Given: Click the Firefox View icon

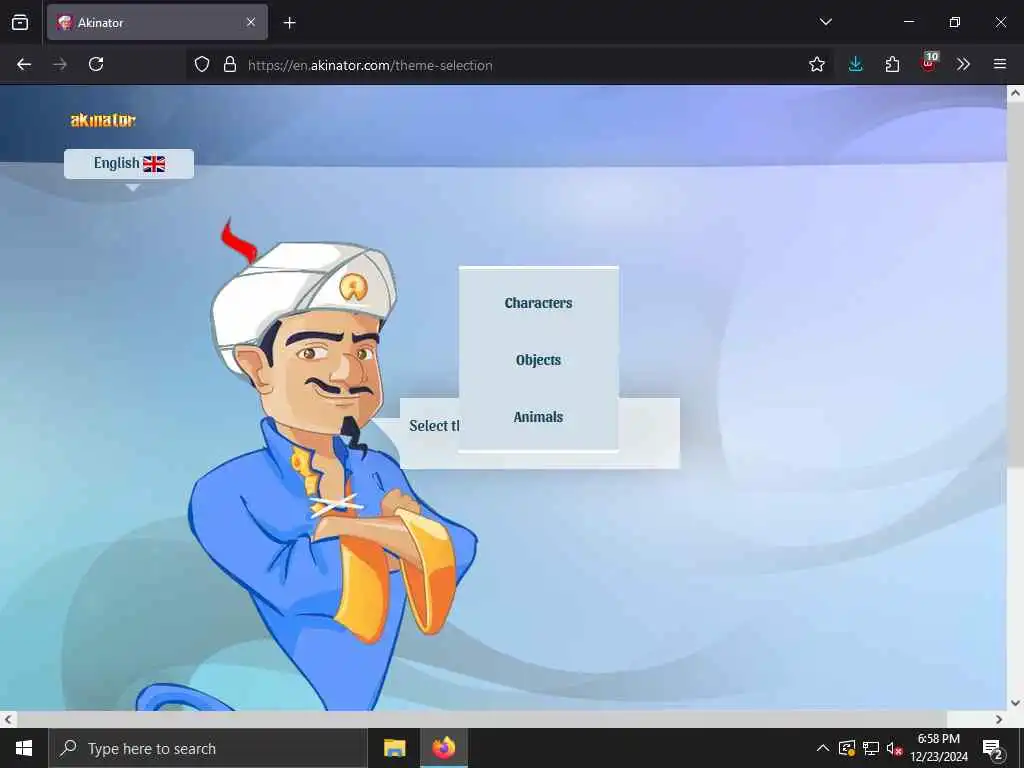Looking at the screenshot, I should [x=20, y=23].
